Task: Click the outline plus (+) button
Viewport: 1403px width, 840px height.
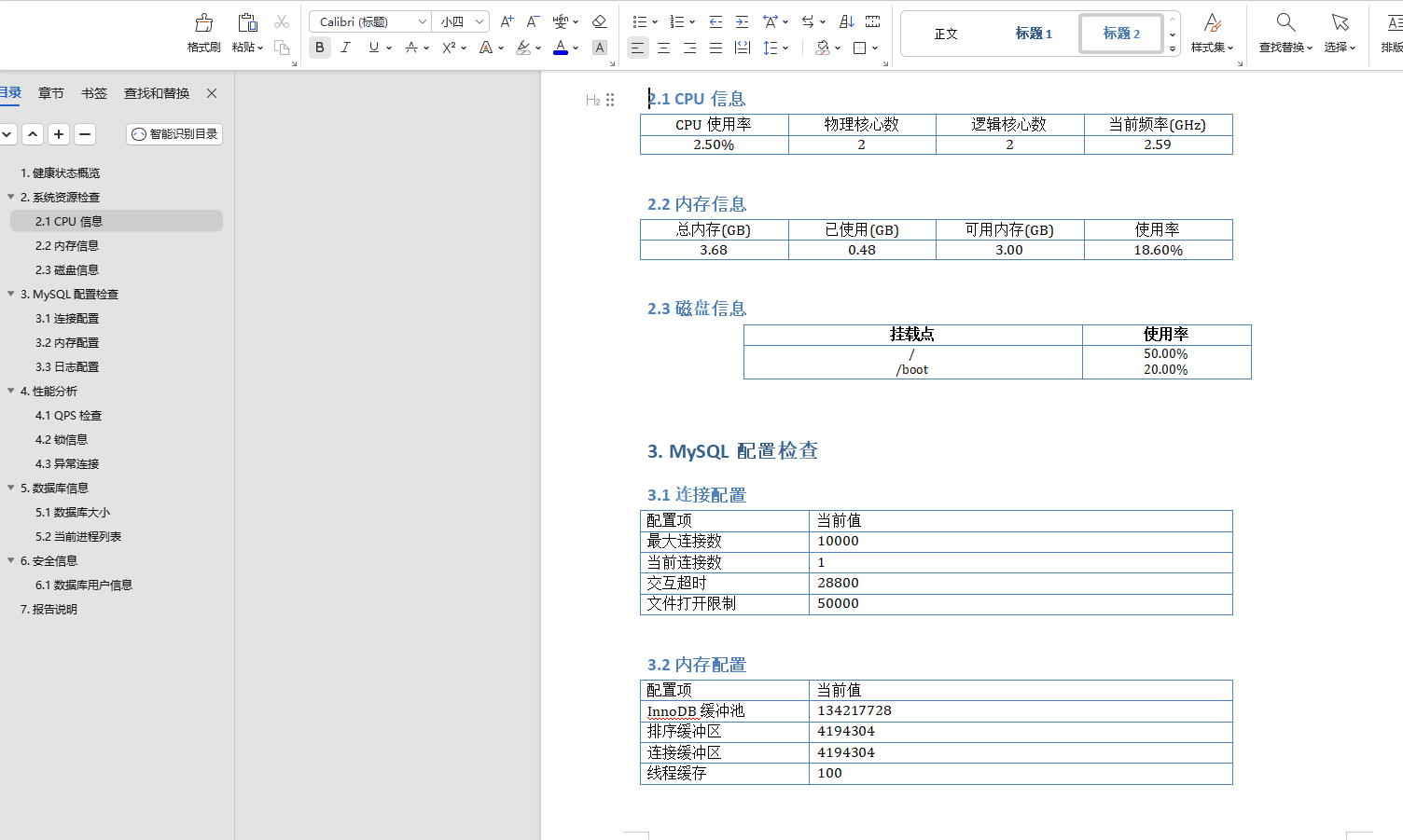Action: [x=59, y=134]
